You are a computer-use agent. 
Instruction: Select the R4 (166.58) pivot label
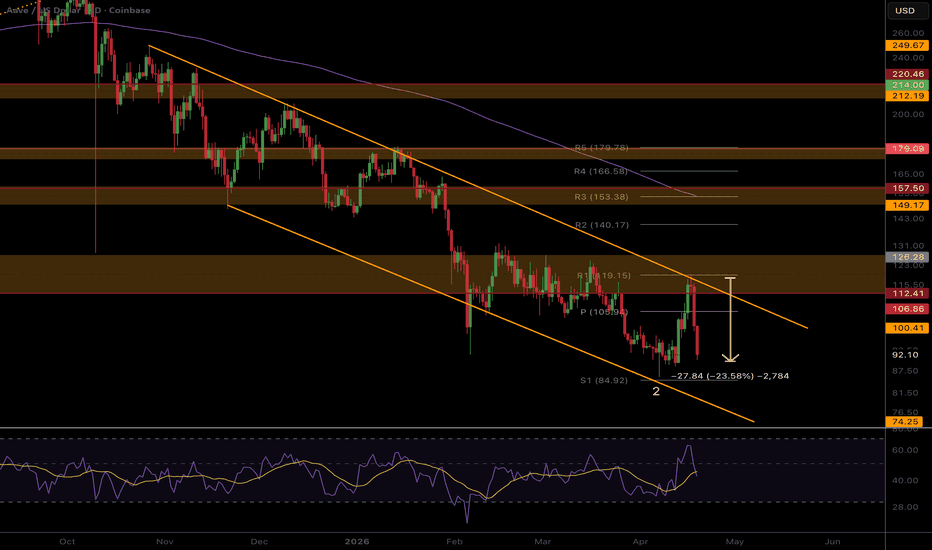[601, 171]
